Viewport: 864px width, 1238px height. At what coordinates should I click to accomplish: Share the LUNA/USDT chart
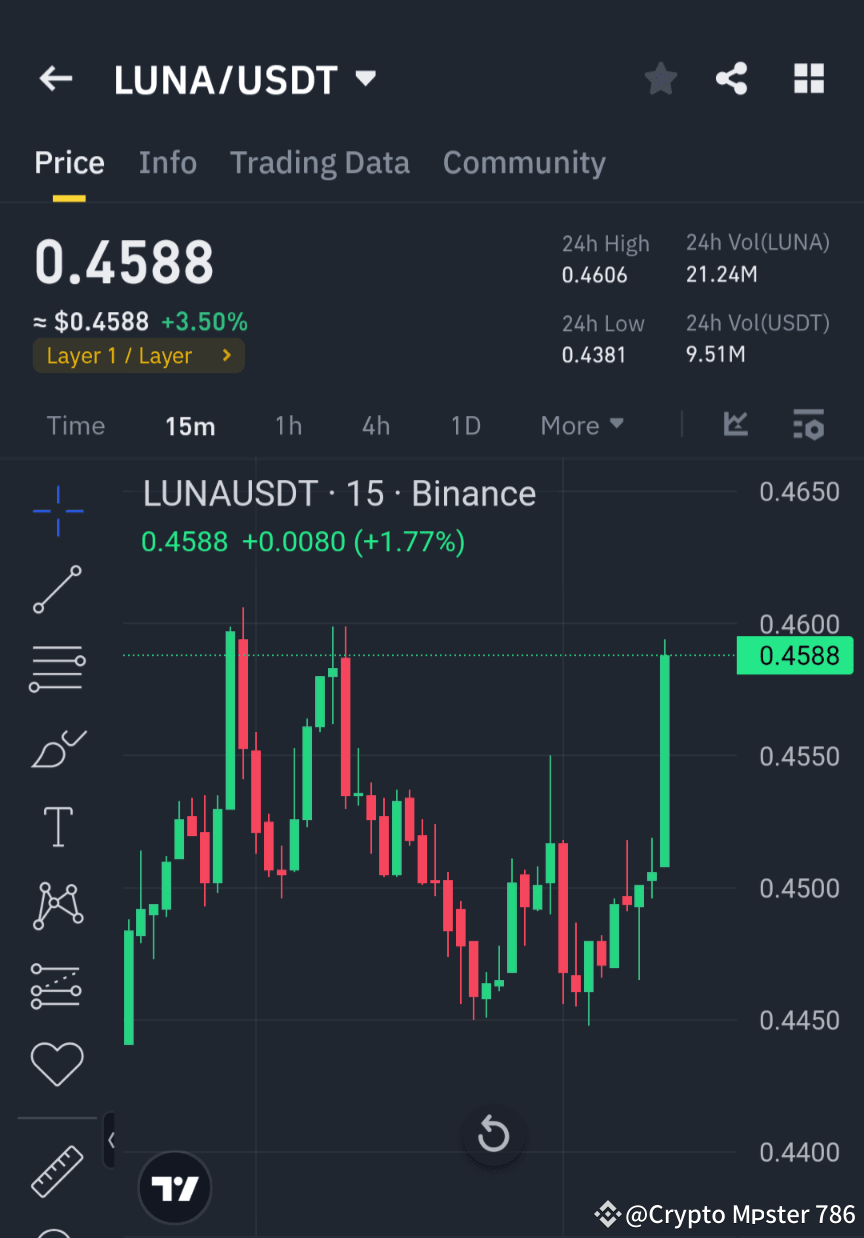[x=731, y=78]
